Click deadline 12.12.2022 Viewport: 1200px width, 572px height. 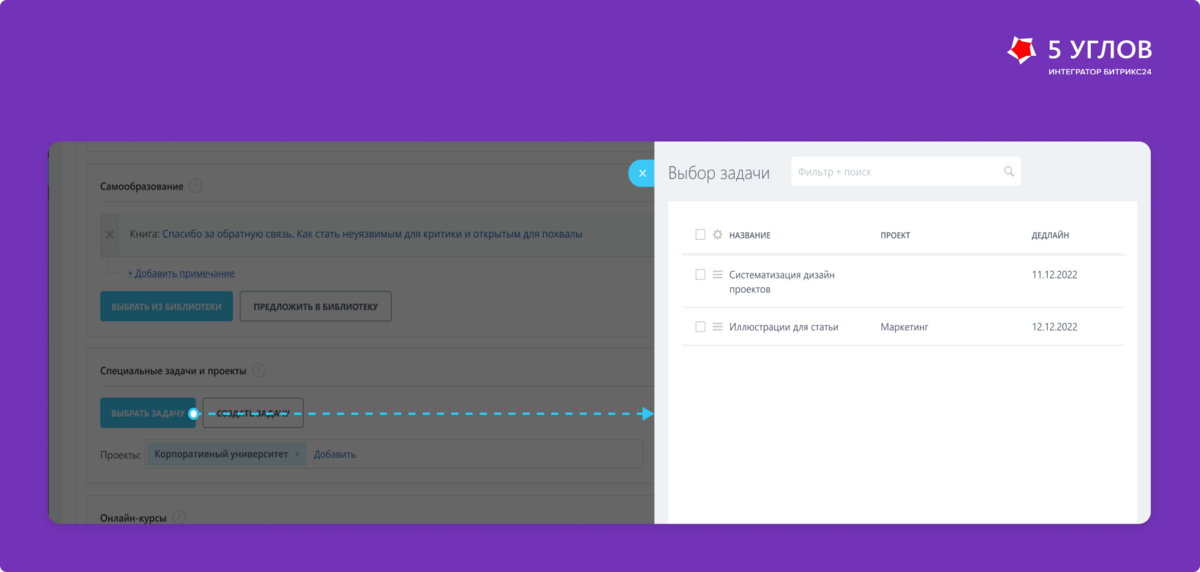(1054, 327)
